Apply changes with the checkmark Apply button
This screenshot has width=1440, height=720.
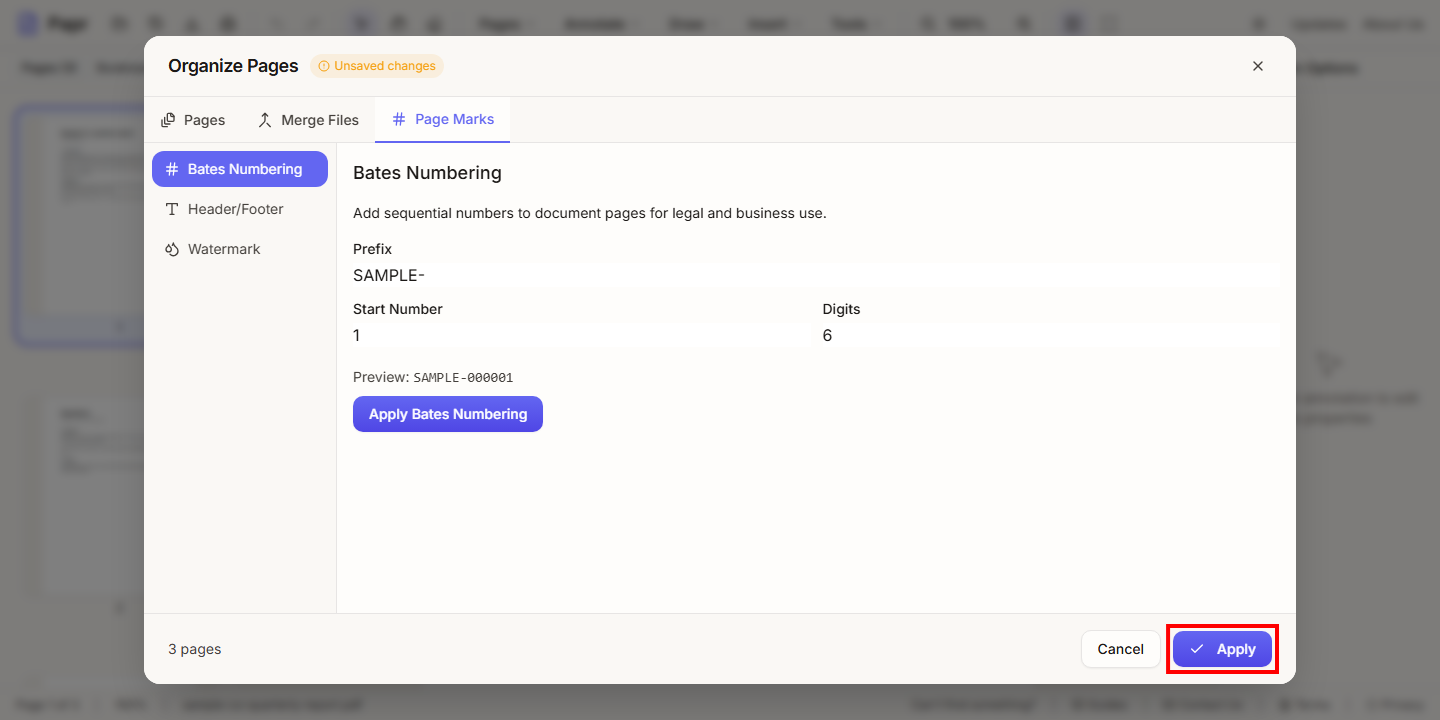click(1222, 649)
